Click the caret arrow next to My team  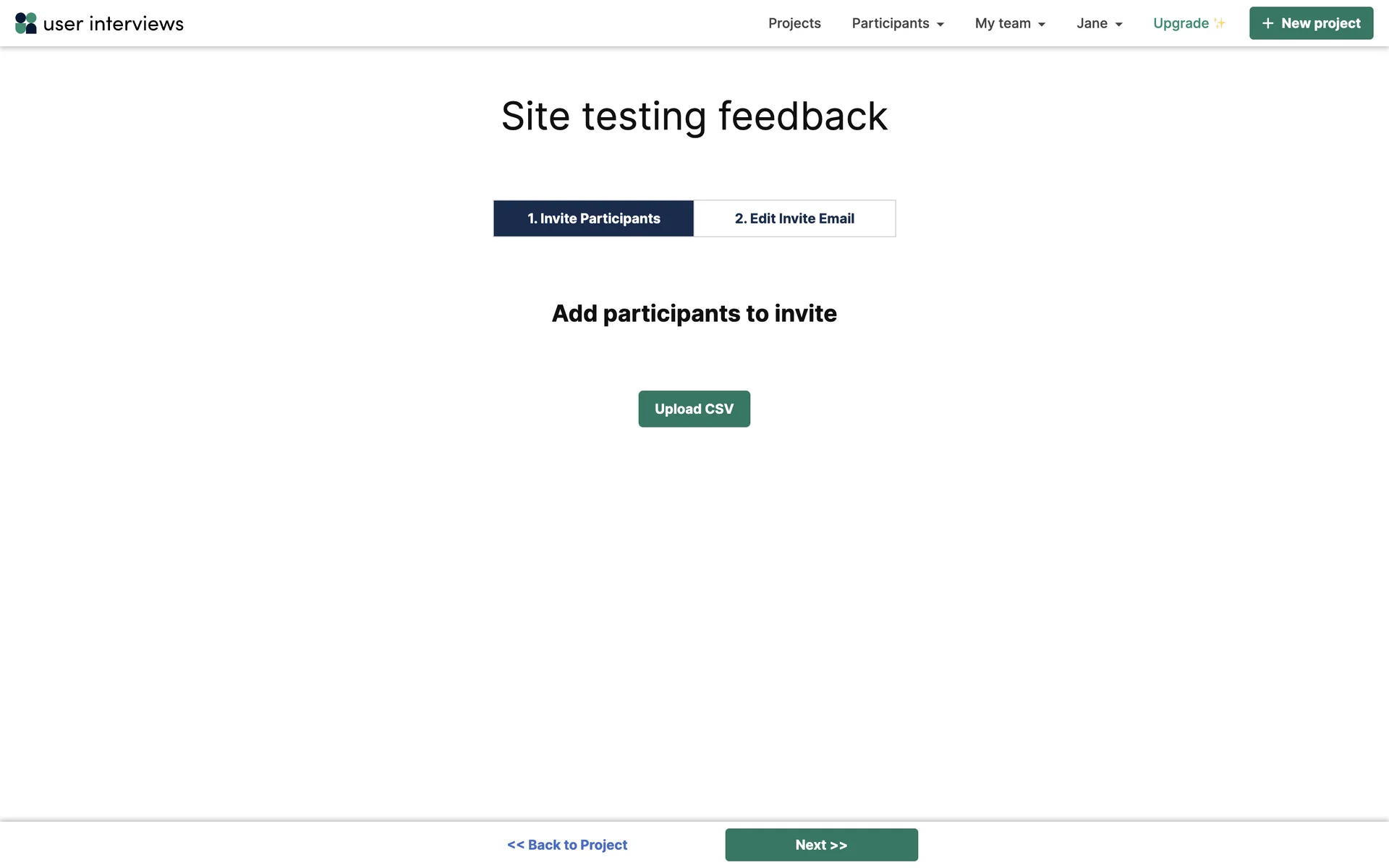click(1042, 25)
